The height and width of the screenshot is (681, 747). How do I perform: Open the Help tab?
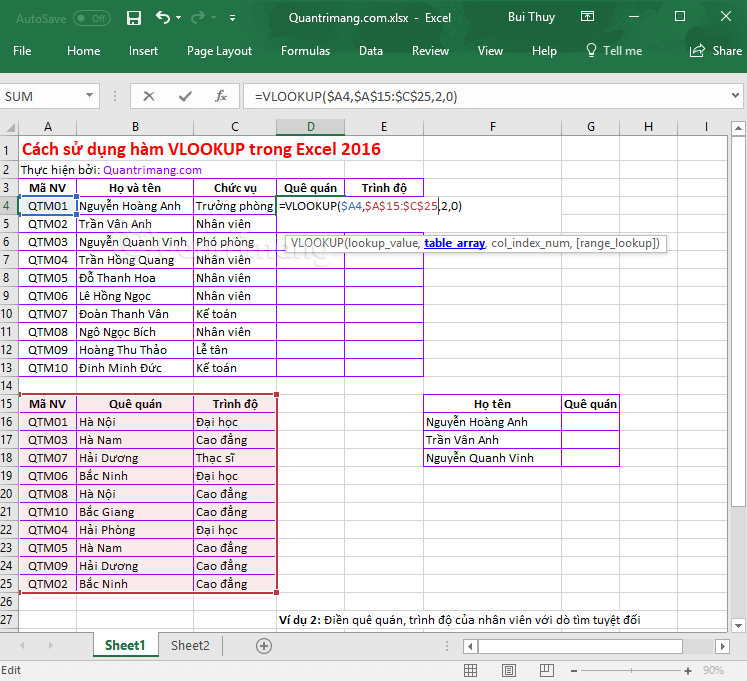tap(544, 51)
